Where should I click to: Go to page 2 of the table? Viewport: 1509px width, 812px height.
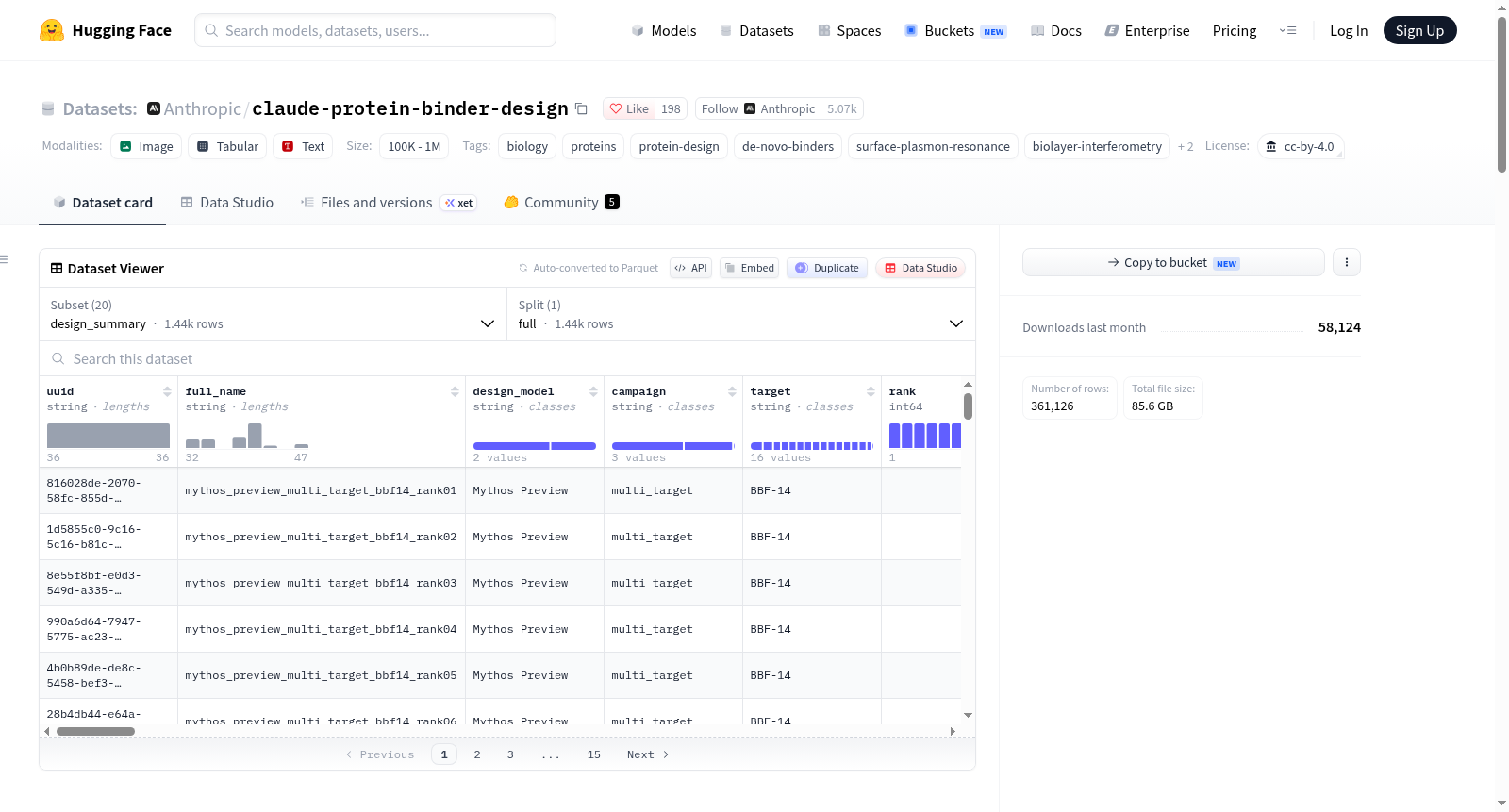click(x=477, y=754)
